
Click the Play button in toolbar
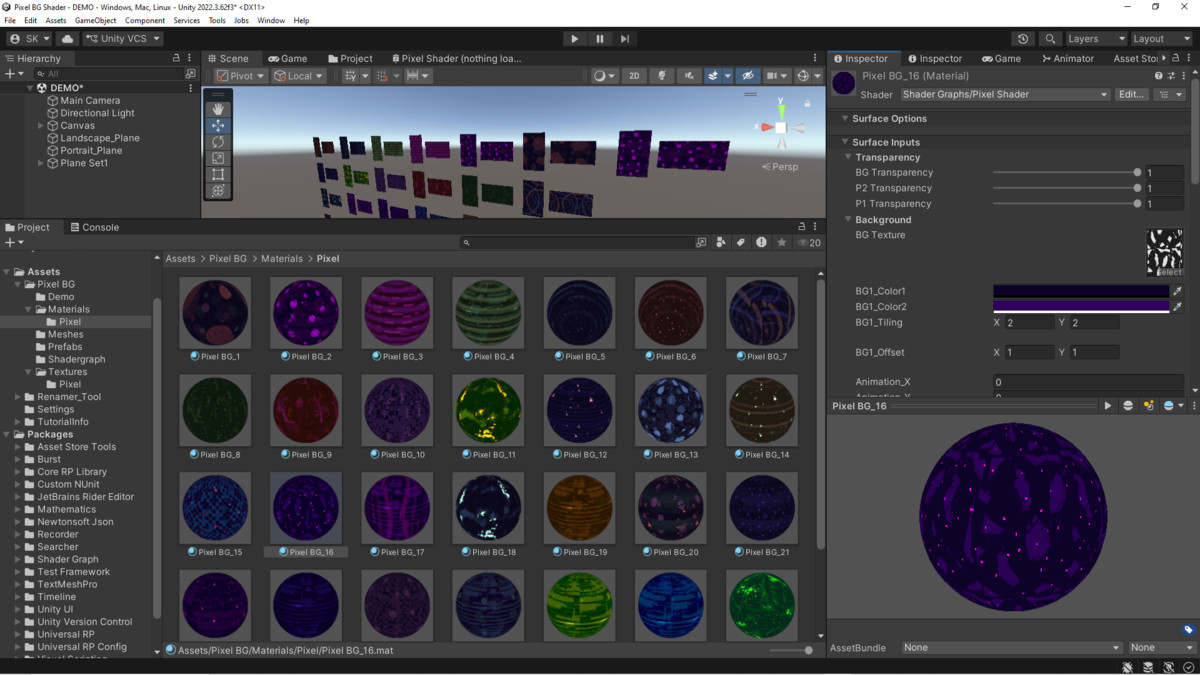(574, 39)
